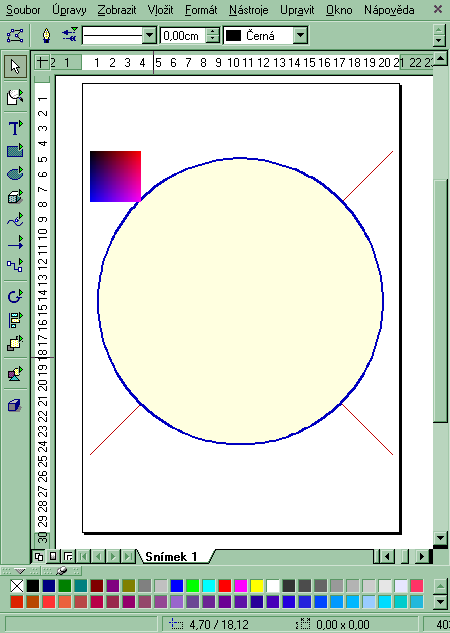Select the Ellipse tool
This screenshot has height=633, width=450.
tap(15, 174)
